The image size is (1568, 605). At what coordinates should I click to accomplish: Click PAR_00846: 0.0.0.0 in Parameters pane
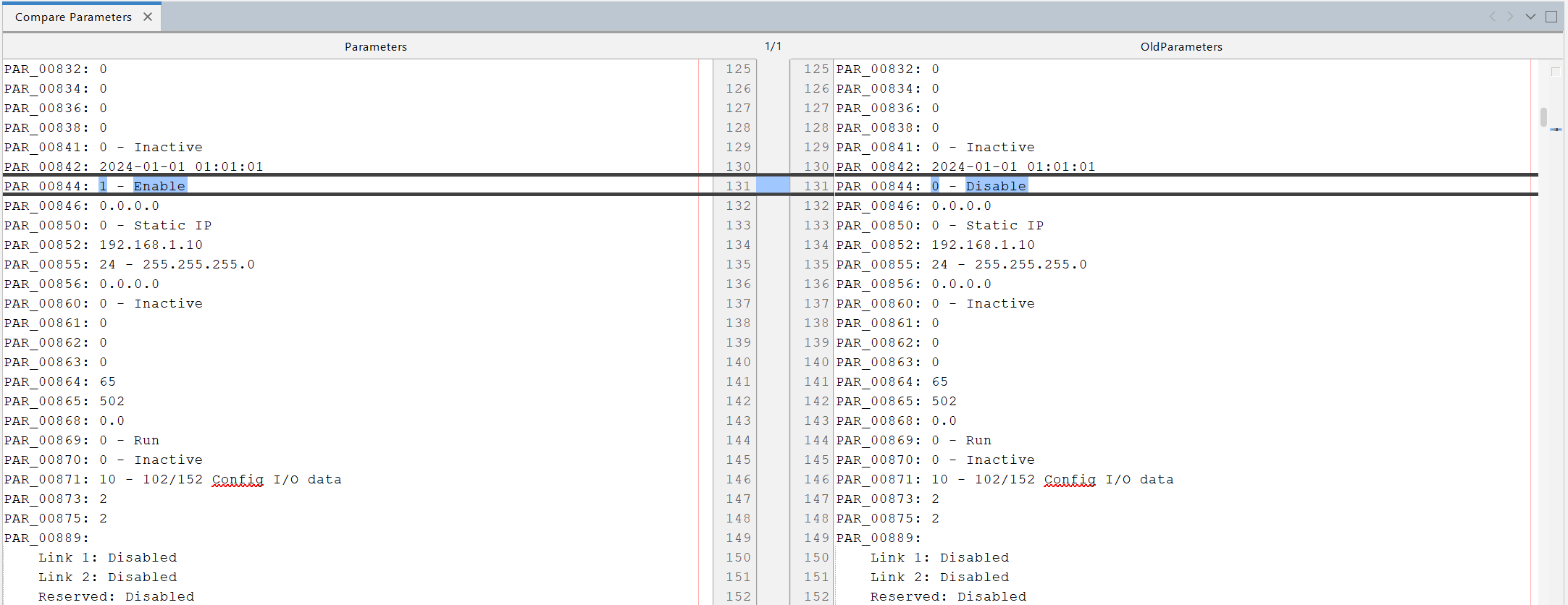[82, 206]
